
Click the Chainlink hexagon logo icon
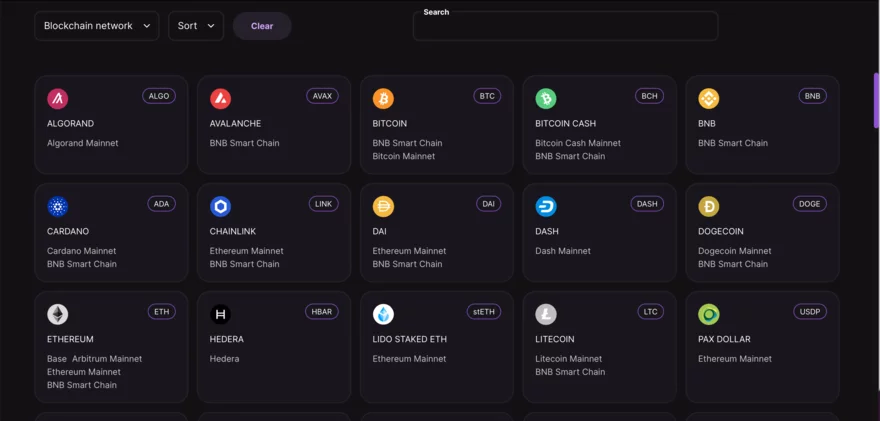pos(221,207)
